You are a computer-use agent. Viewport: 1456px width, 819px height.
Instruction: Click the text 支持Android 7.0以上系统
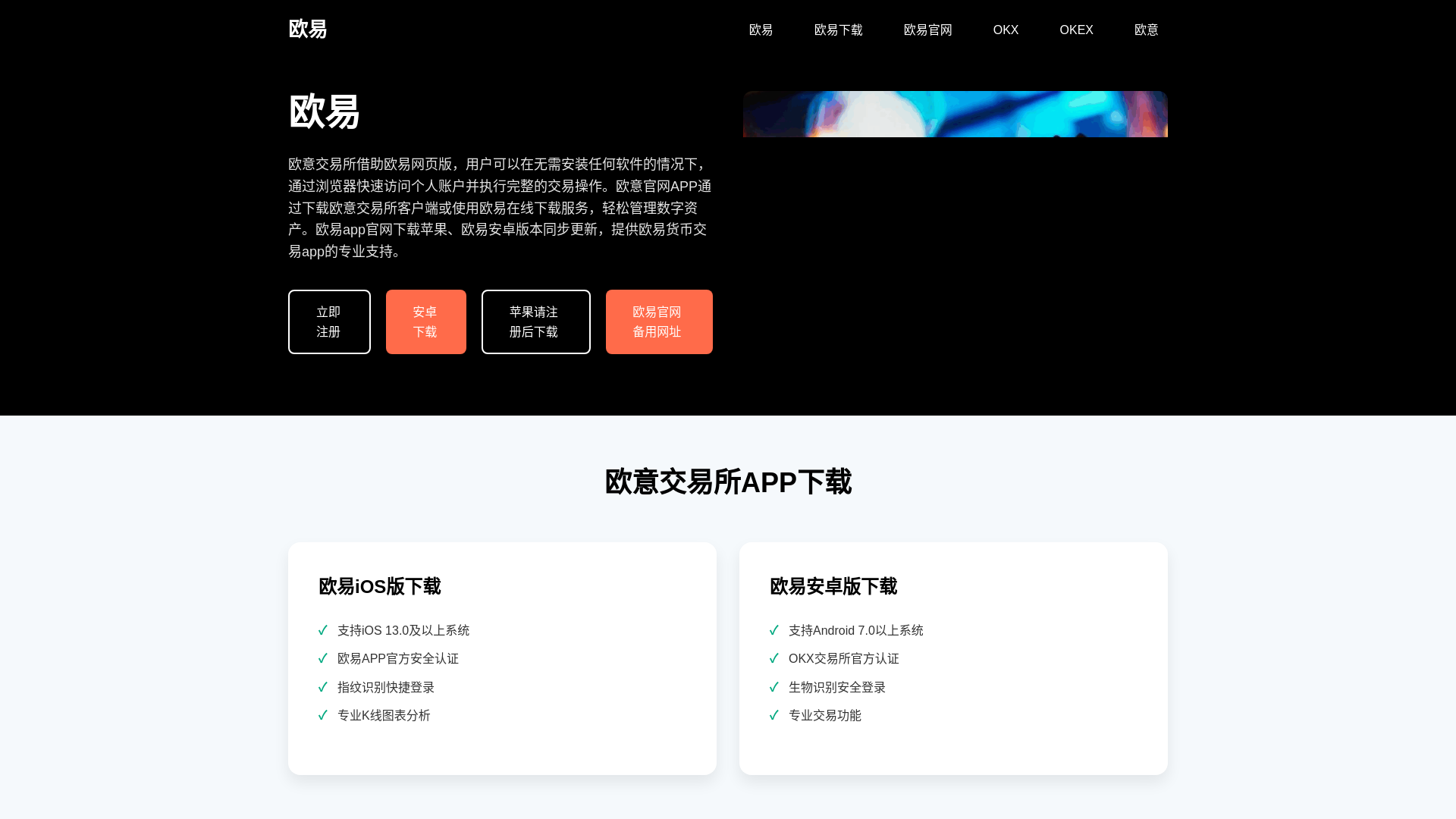point(856,630)
